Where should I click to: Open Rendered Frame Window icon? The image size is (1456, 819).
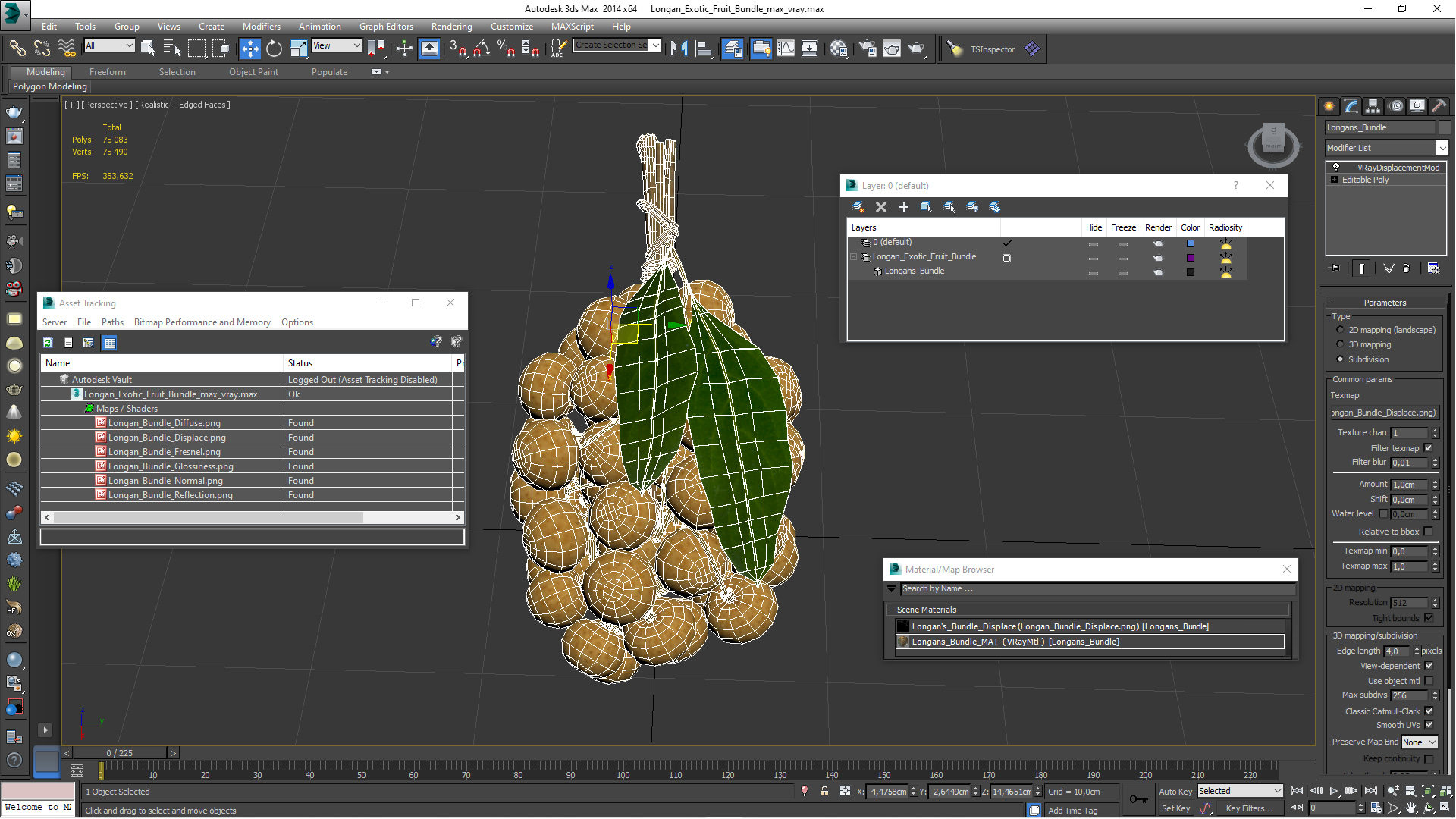[892, 49]
